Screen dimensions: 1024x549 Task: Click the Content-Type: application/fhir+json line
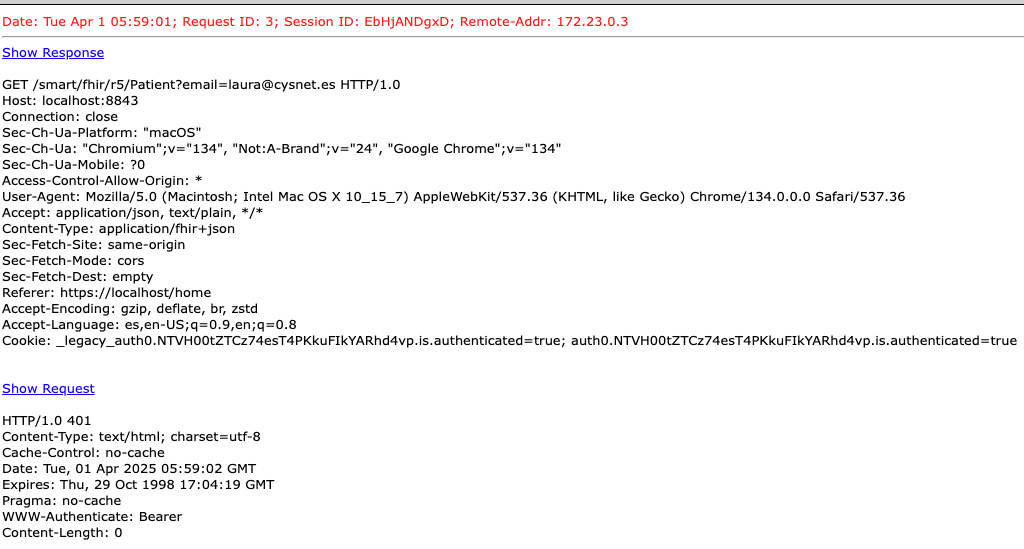(118, 228)
